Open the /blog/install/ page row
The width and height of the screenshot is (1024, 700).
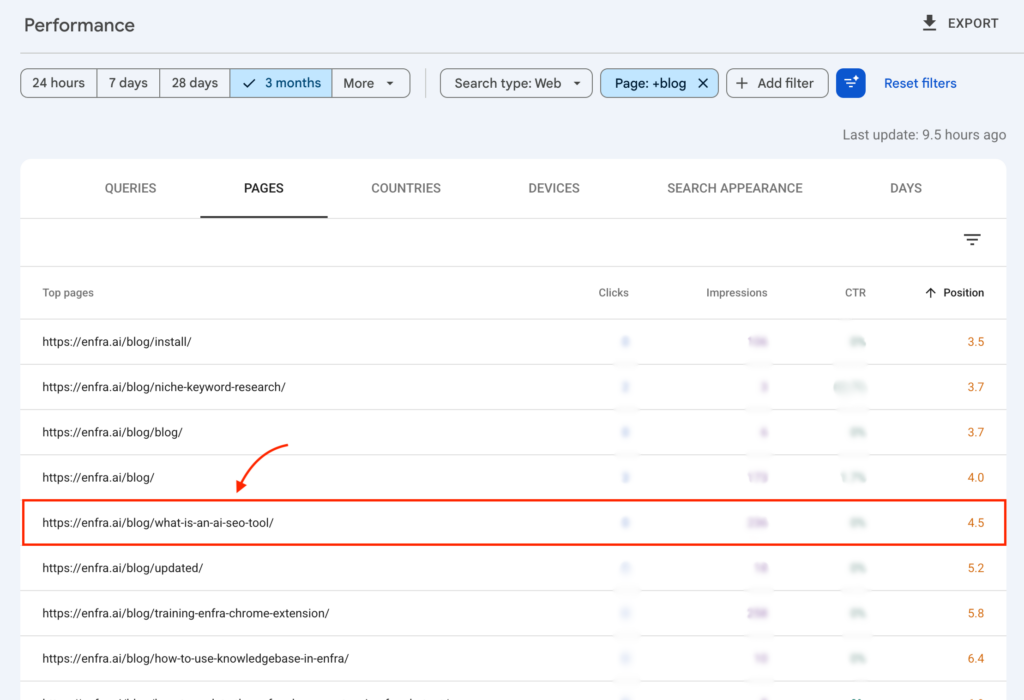(x=513, y=342)
